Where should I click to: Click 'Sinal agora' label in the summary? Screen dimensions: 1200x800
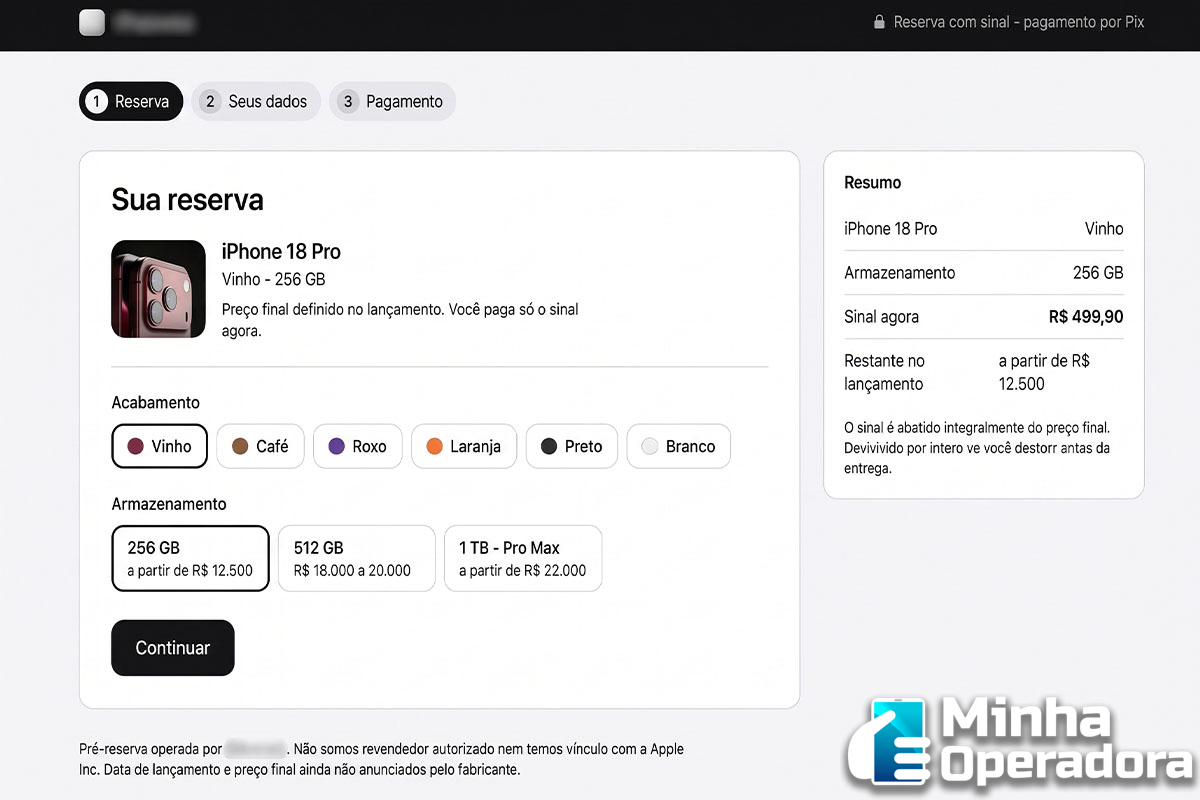click(881, 317)
